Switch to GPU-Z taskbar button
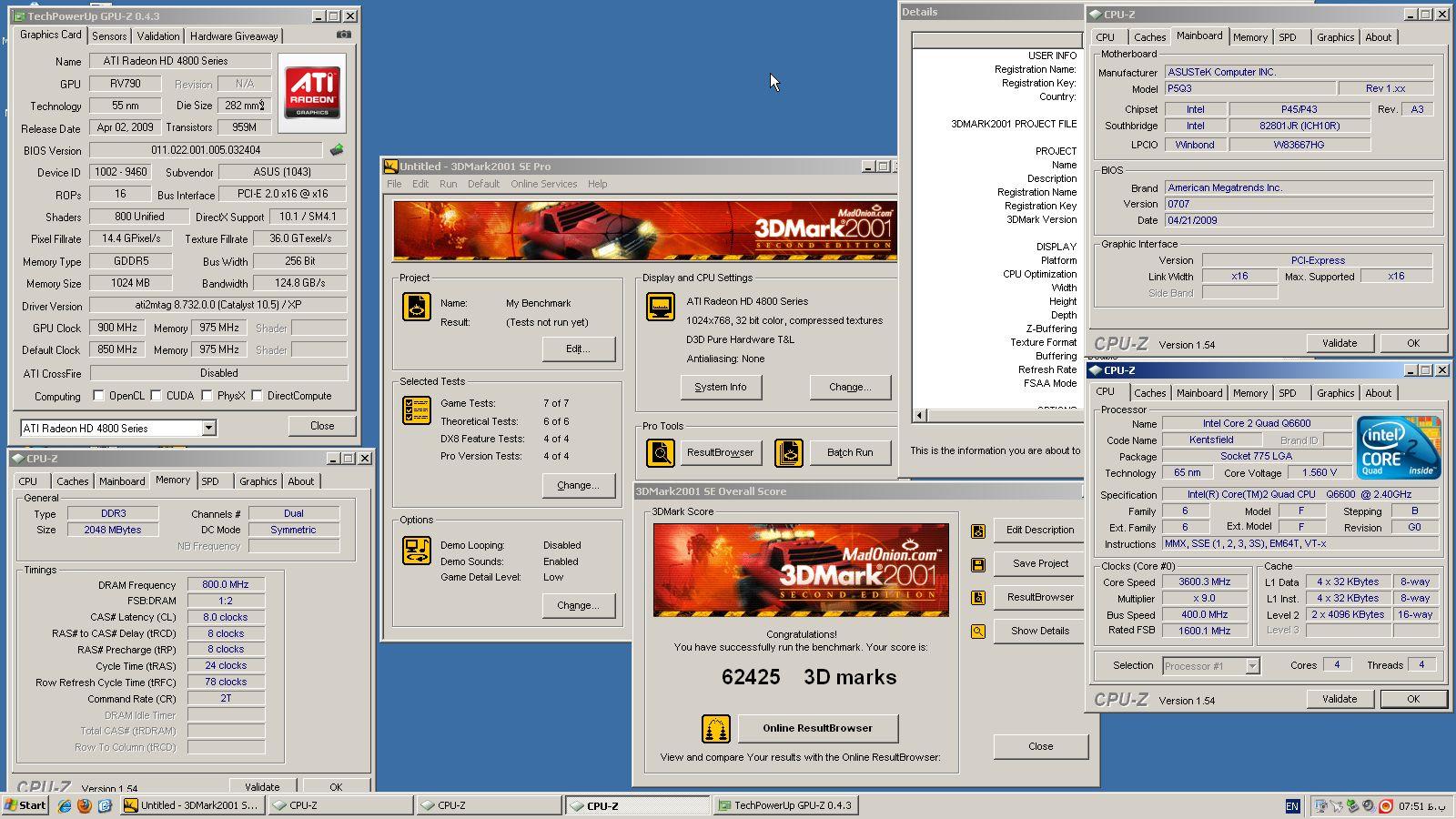1456x819 pixels. tap(784, 805)
